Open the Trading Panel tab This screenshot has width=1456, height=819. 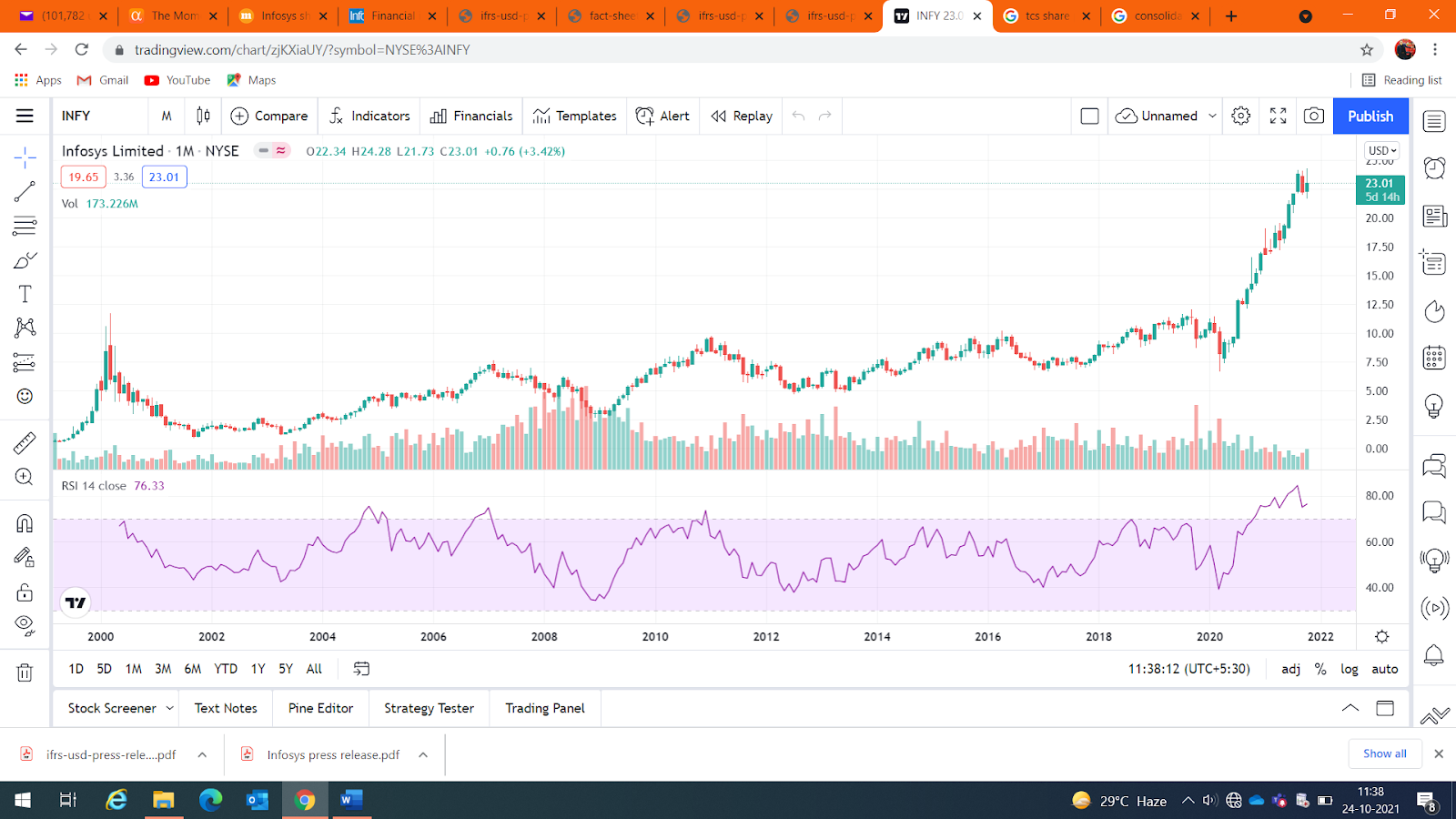click(x=545, y=708)
